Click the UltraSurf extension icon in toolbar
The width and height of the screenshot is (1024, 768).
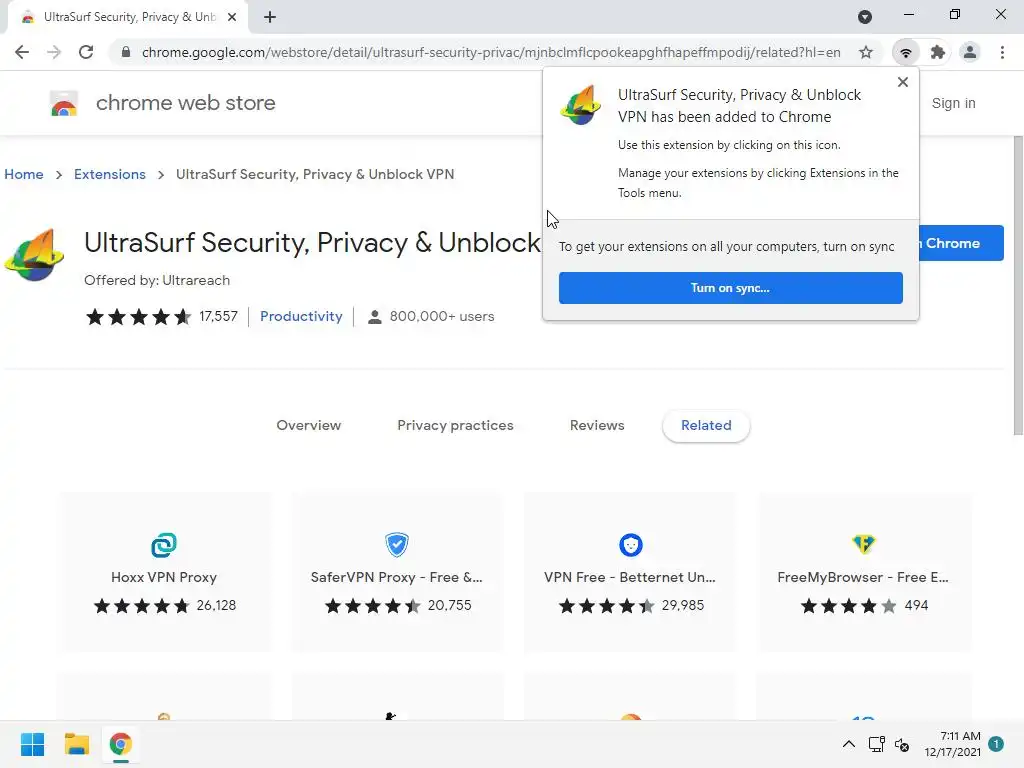coord(906,52)
